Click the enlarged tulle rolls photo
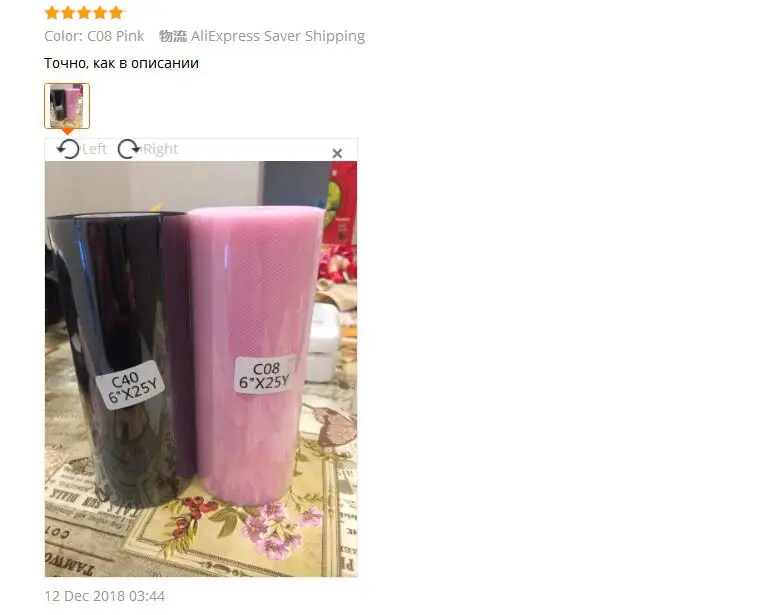Screen dimensions: 757x615 point(201,369)
